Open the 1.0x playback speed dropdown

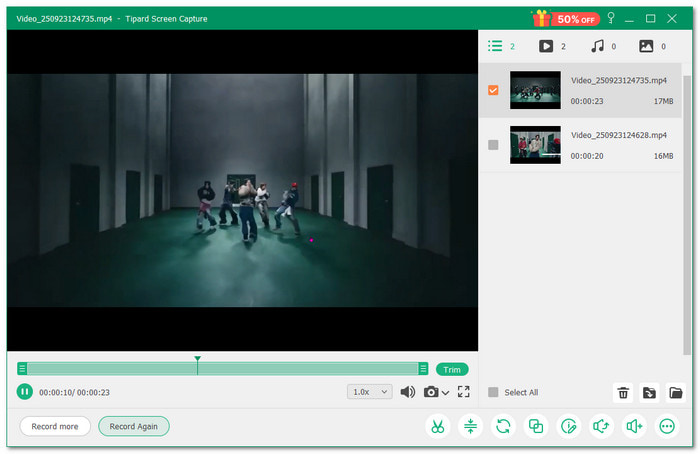[370, 392]
